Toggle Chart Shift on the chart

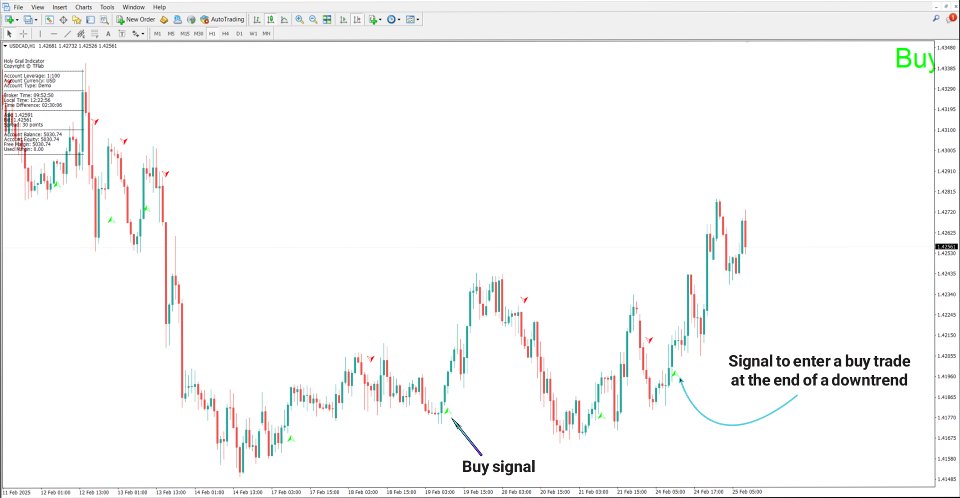pyautogui.click(x=357, y=20)
